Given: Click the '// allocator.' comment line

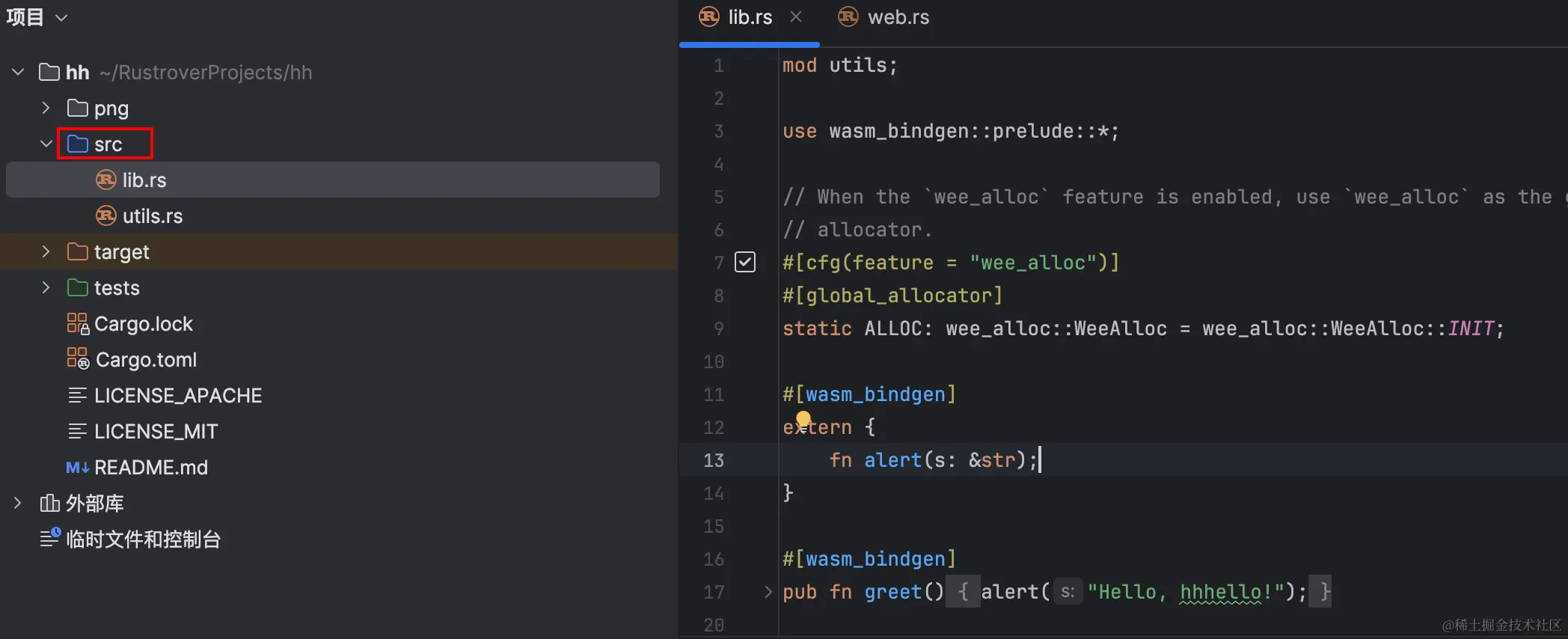Looking at the screenshot, I should 857,230.
